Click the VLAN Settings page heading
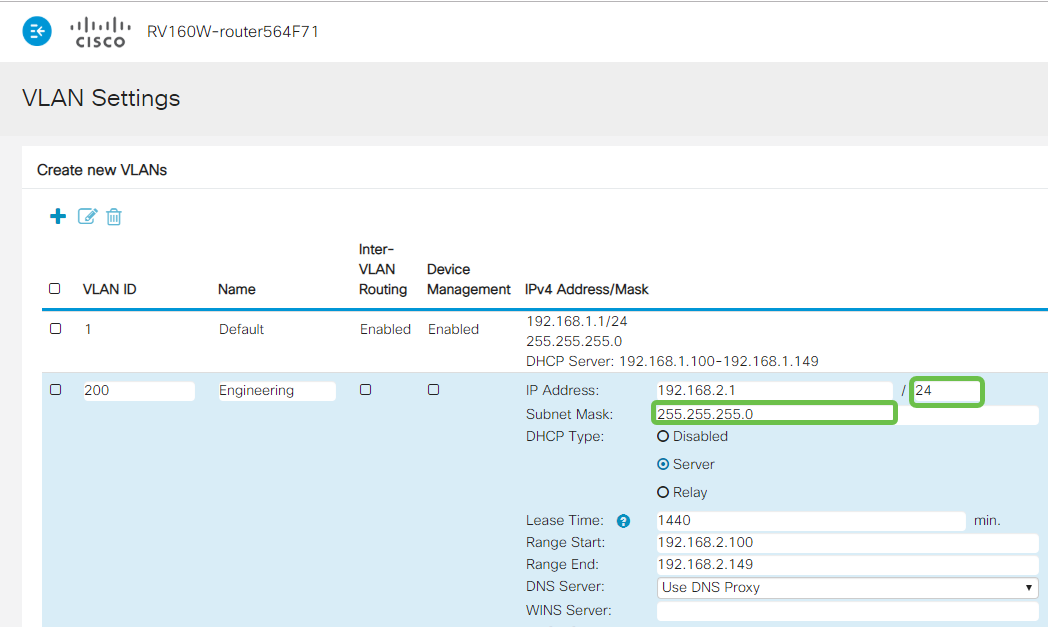The width and height of the screenshot is (1048, 627). 100,98
